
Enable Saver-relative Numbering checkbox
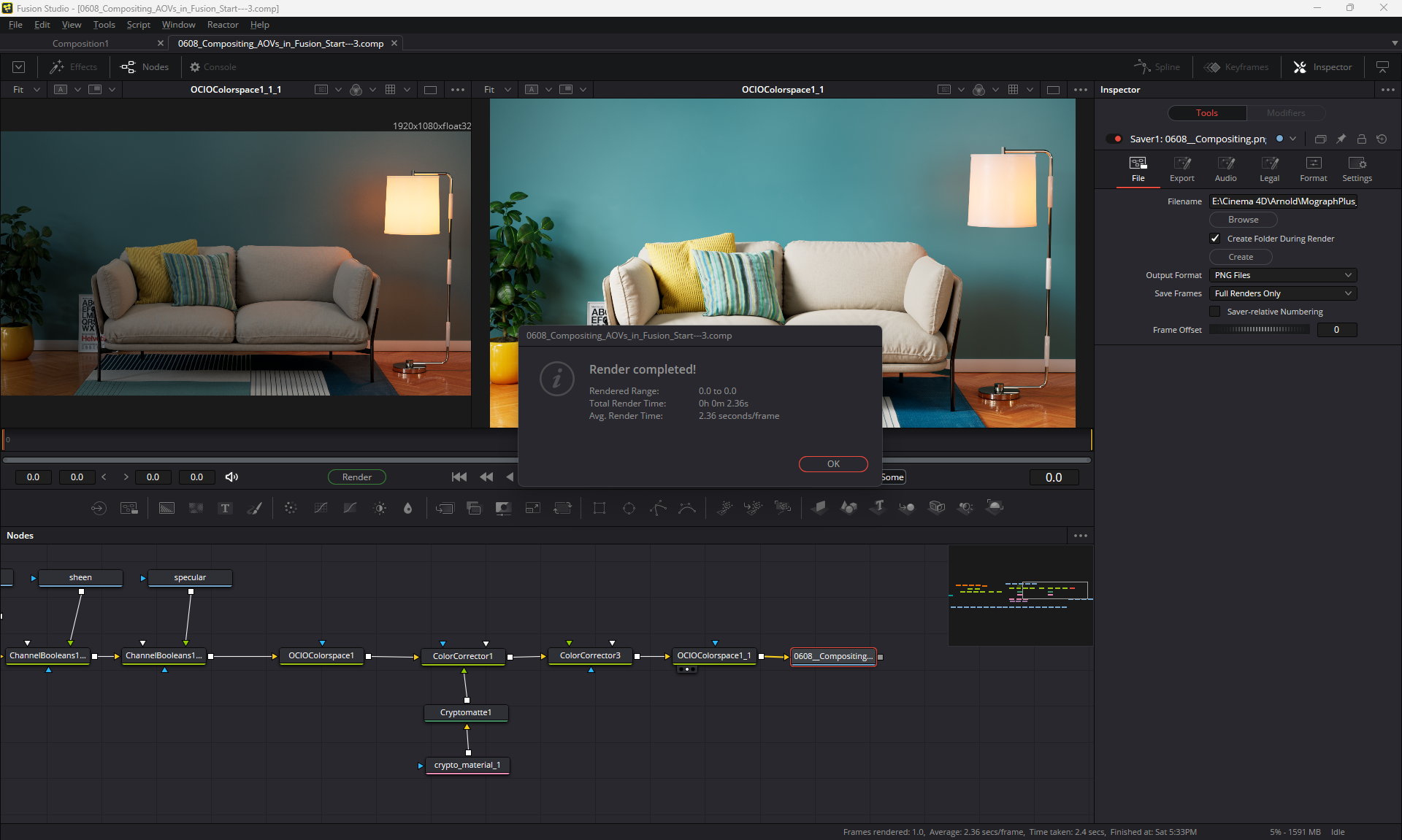(1215, 312)
